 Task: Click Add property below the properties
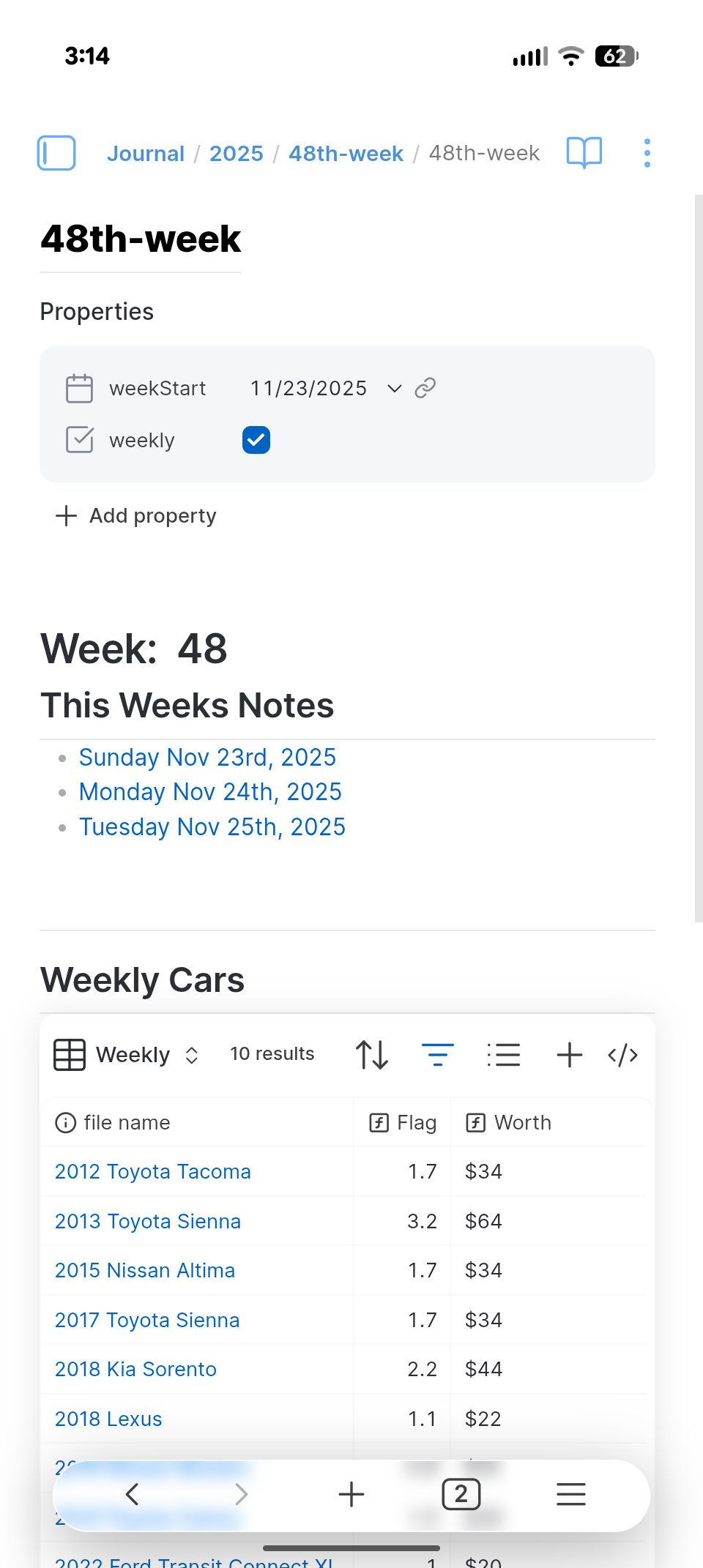(136, 515)
